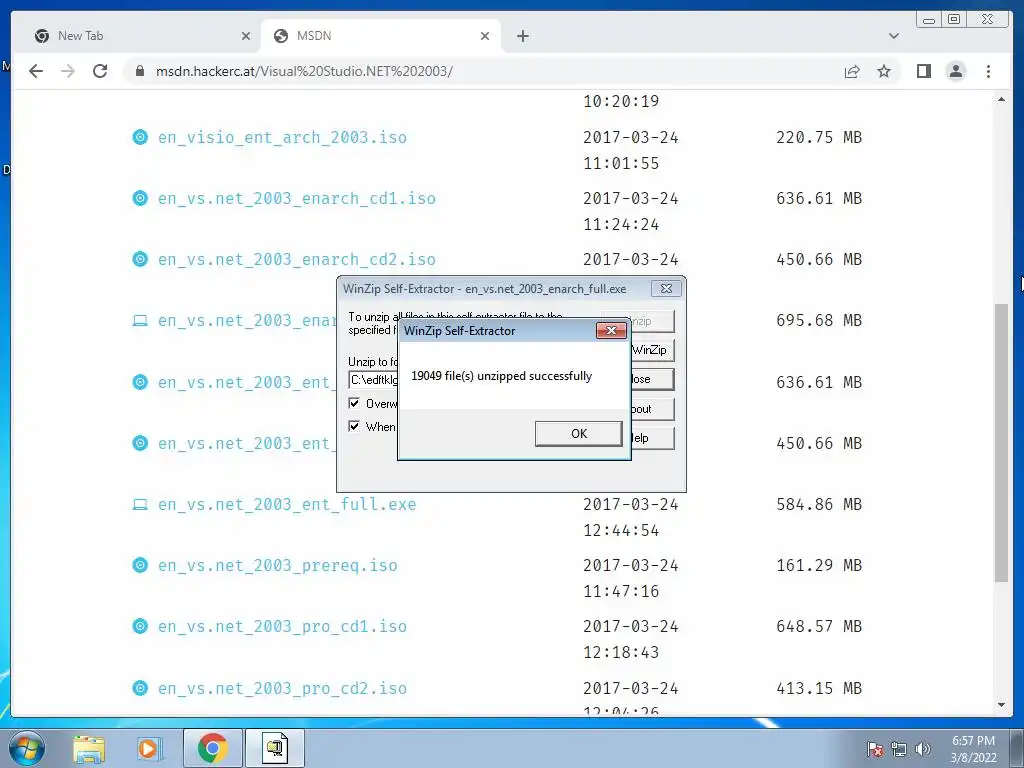Open en_vs.net_2003_ent_full.exe link
Image resolution: width=1024 pixels, height=768 pixels.
(287, 505)
